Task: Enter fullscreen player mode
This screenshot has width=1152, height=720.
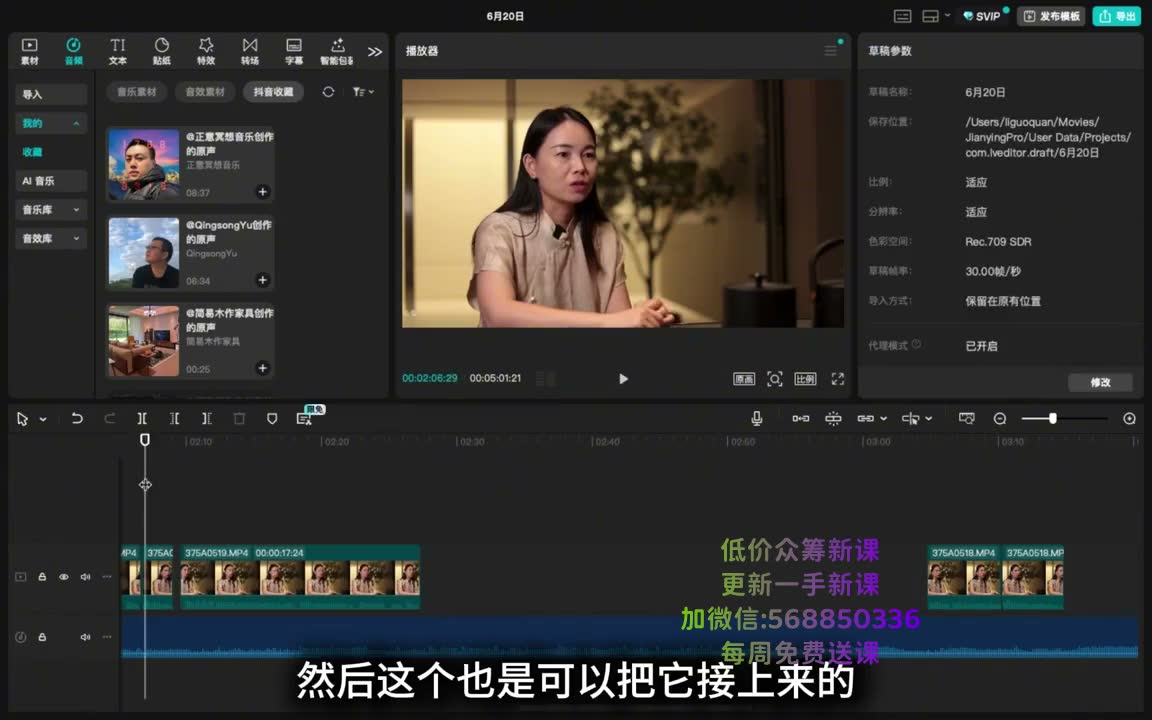Action: coord(838,378)
